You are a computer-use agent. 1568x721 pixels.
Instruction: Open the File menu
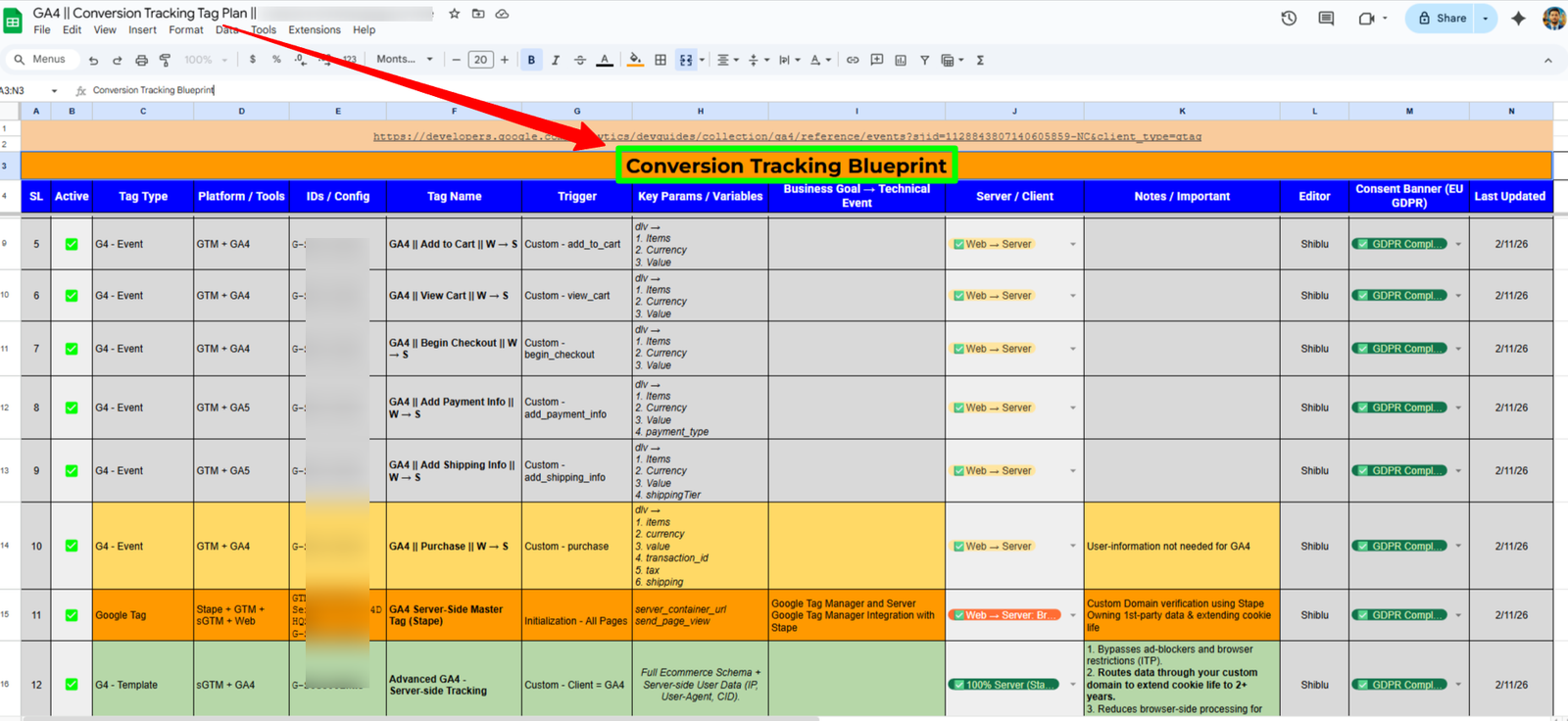coord(42,30)
